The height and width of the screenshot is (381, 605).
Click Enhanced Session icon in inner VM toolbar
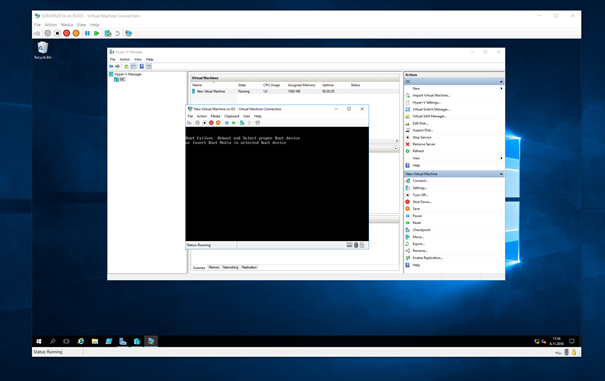pos(258,123)
